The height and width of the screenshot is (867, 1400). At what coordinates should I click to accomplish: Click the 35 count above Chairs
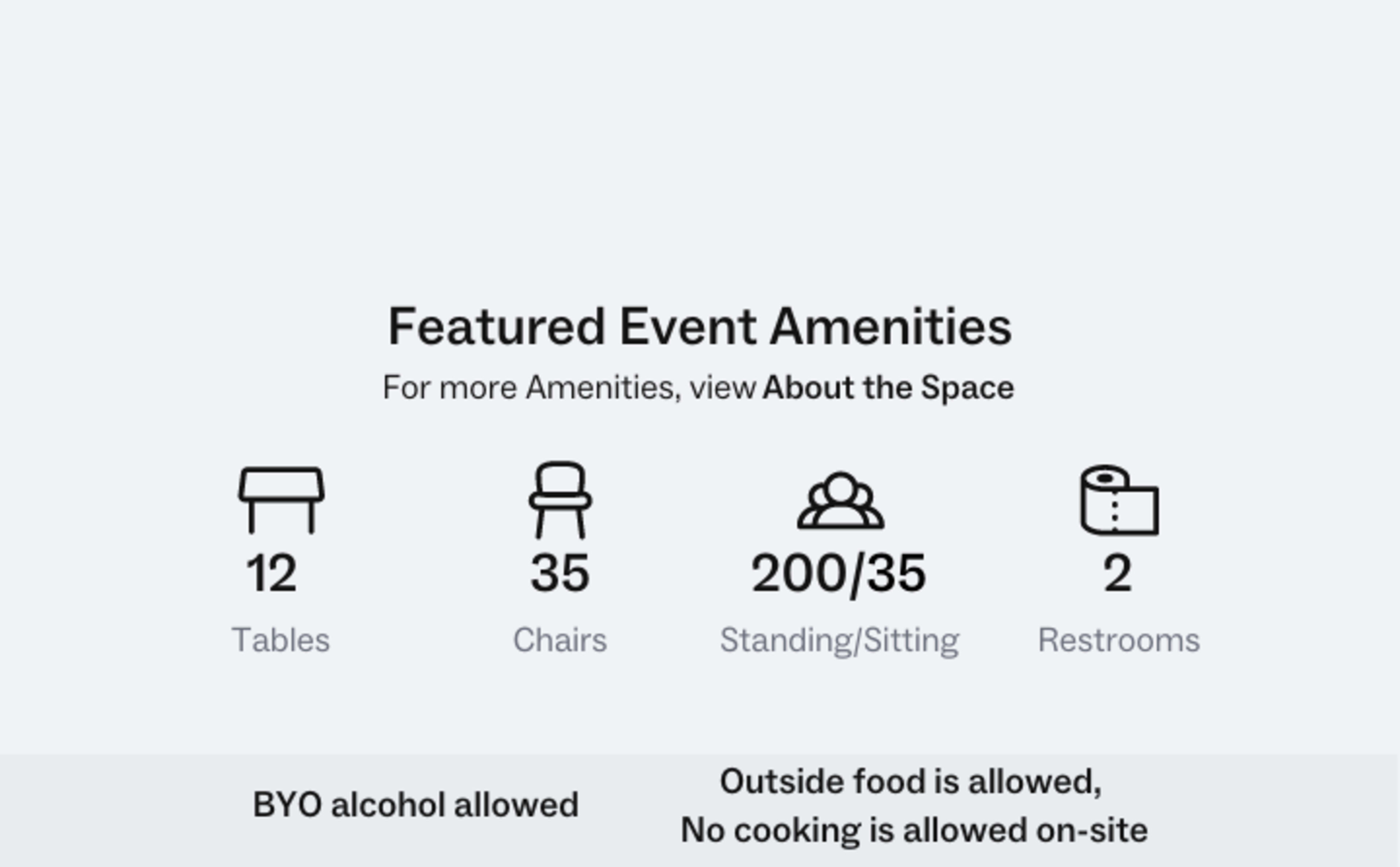[x=560, y=573]
